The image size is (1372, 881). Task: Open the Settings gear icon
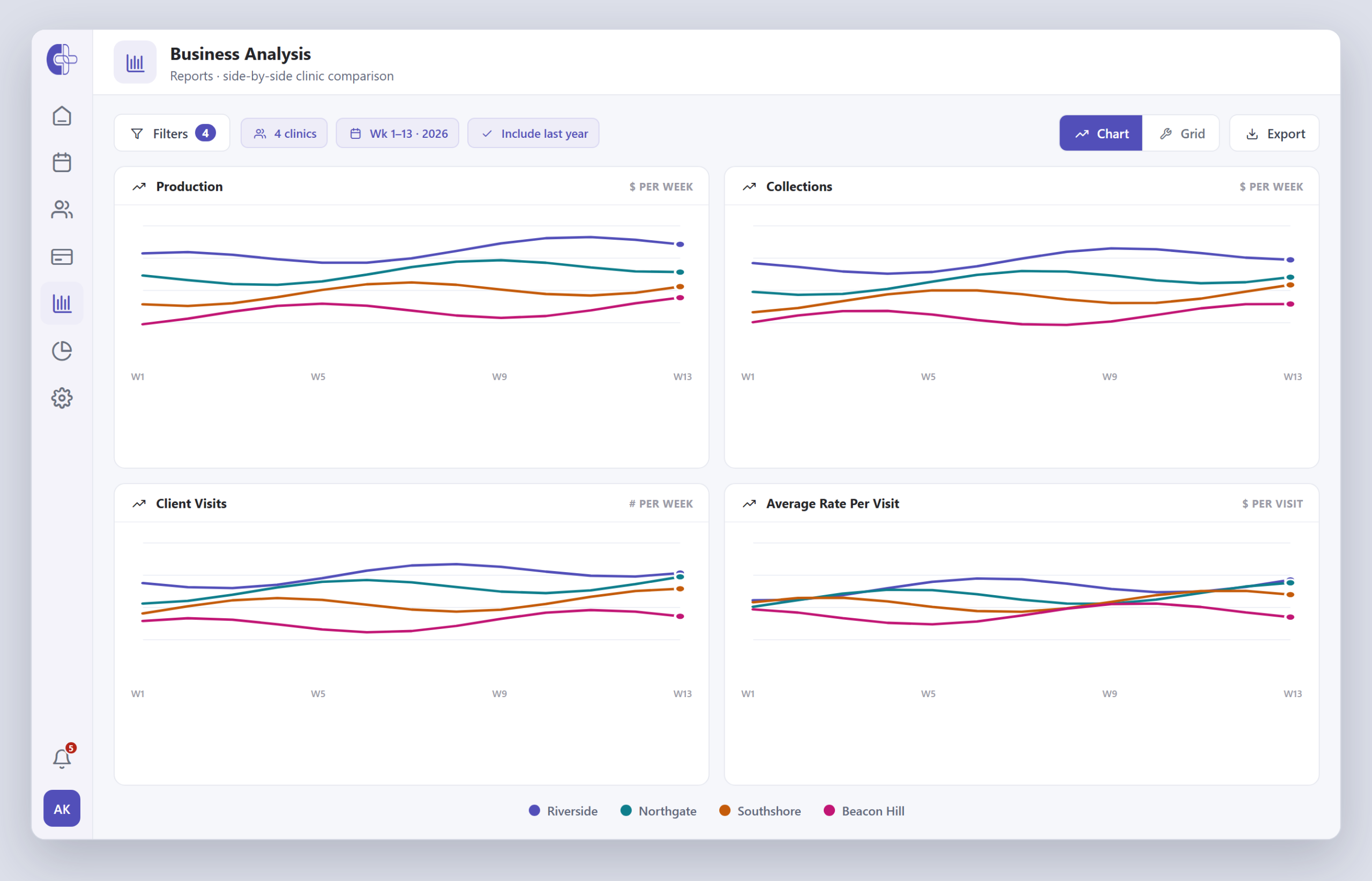point(62,397)
